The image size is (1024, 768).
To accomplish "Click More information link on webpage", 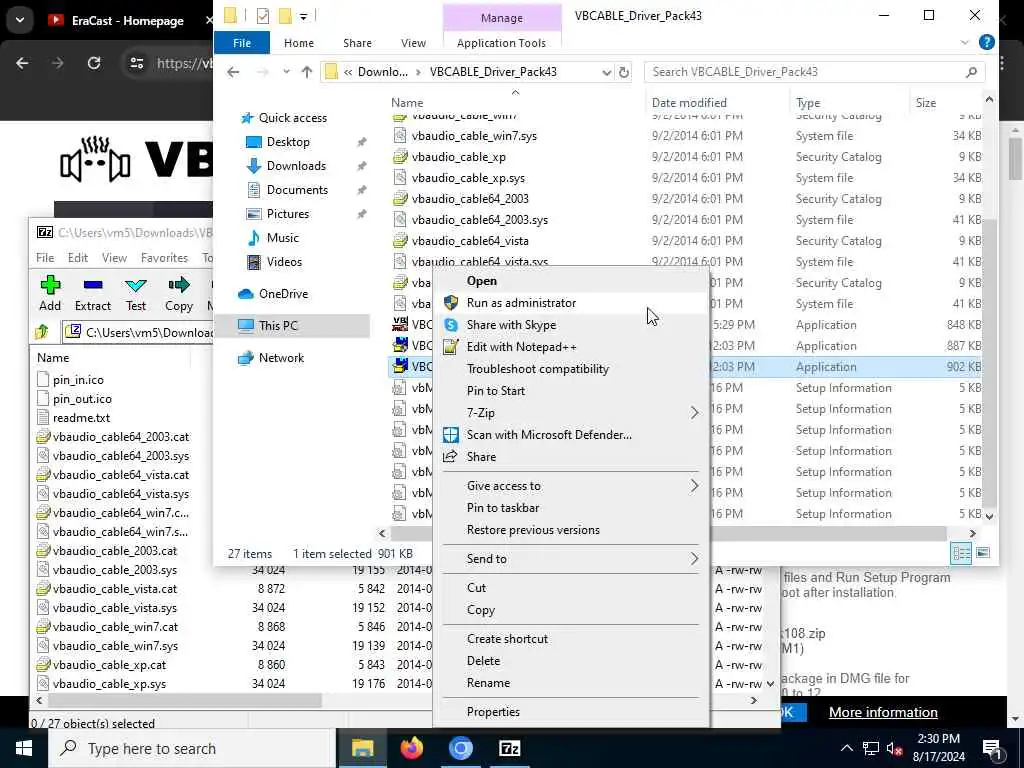I will point(883,712).
